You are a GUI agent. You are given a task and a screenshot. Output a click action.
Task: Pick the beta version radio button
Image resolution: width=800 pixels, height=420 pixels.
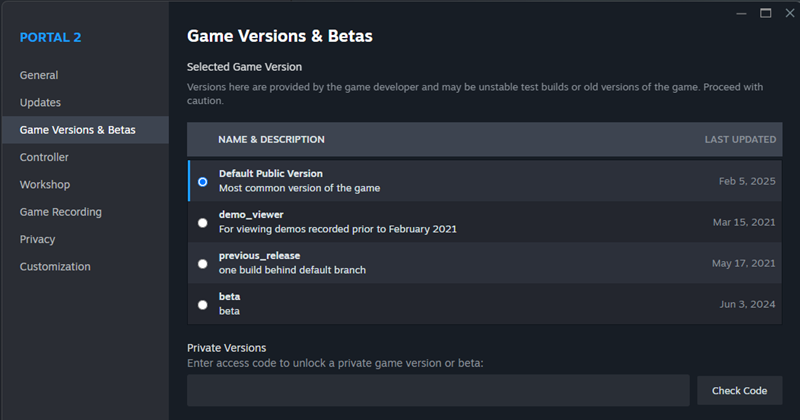coord(203,305)
